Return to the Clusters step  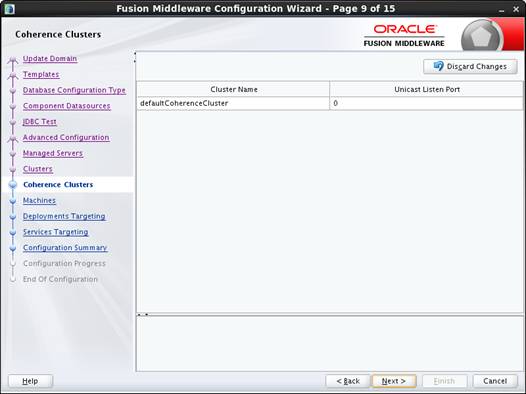pos(38,169)
